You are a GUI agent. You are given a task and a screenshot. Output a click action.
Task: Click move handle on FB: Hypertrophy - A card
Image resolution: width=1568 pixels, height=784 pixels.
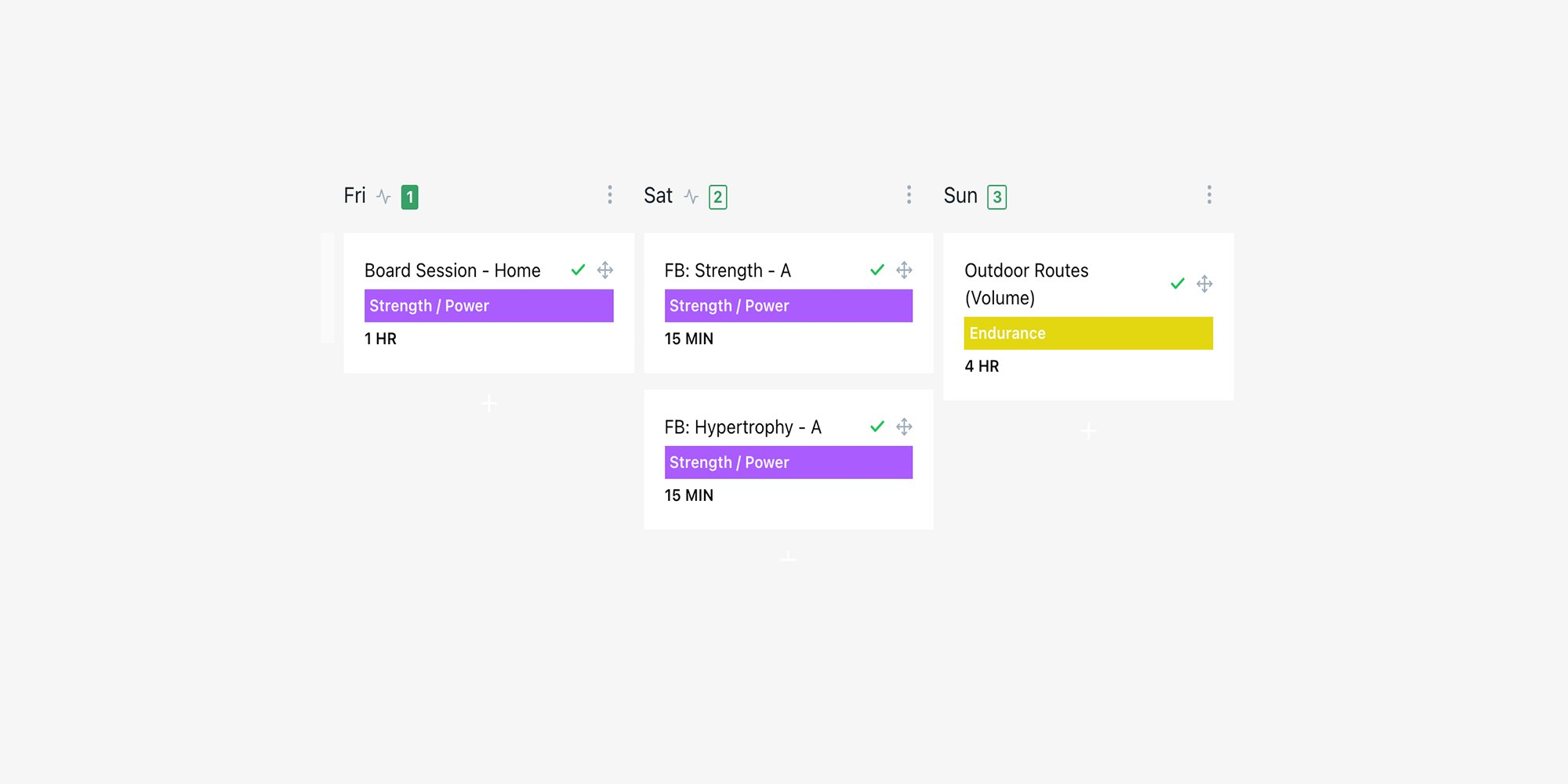click(904, 426)
